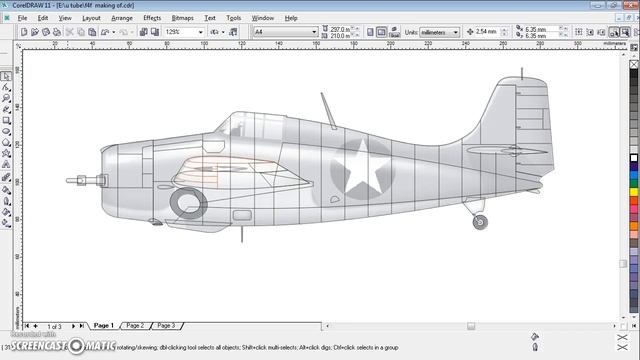Toggle Snap to Guidelines
The width and height of the screenshot is (640, 360).
pos(590,32)
